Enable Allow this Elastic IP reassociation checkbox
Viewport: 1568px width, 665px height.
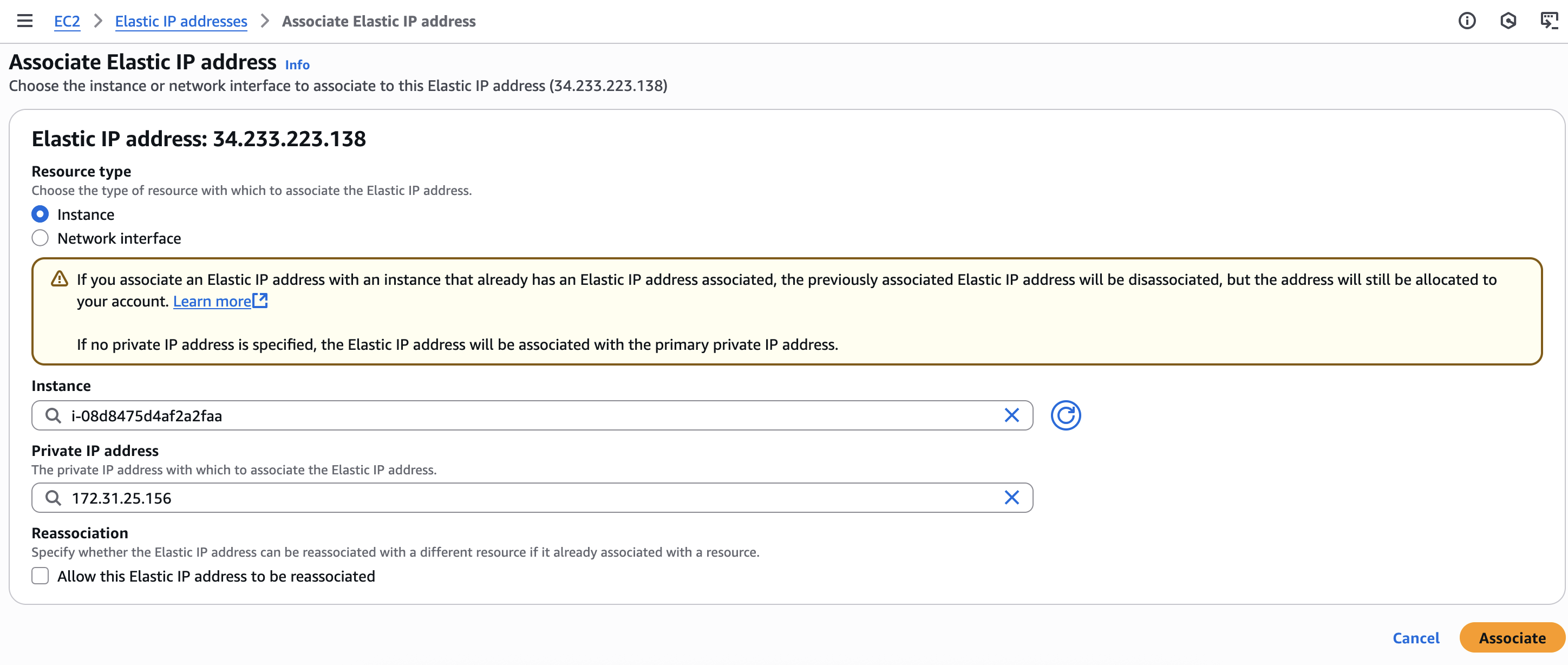(40, 576)
